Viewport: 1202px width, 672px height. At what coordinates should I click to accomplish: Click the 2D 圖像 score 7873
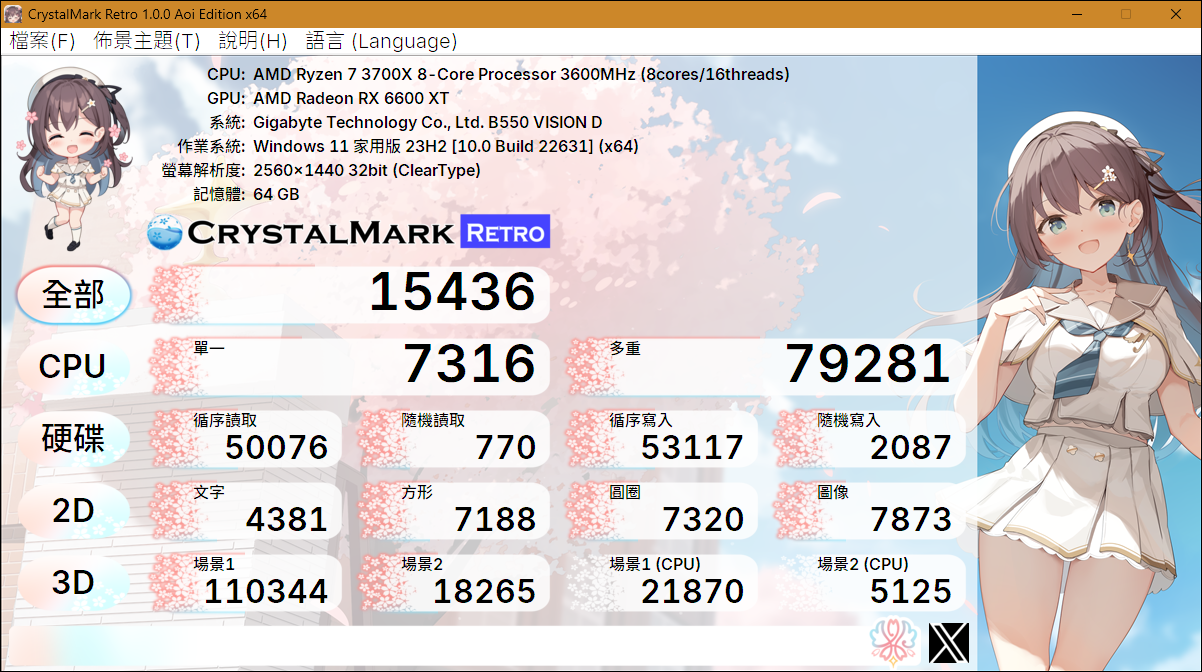(911, 519)
